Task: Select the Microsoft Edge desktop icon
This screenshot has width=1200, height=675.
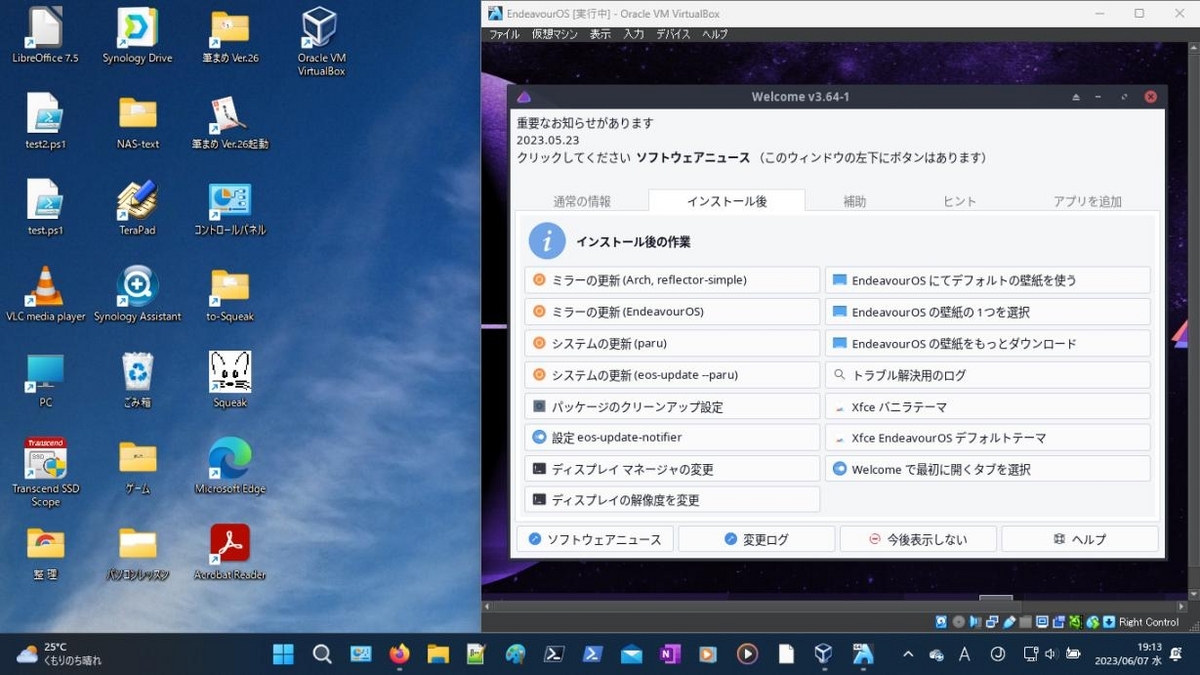Action: click(230, 466)
